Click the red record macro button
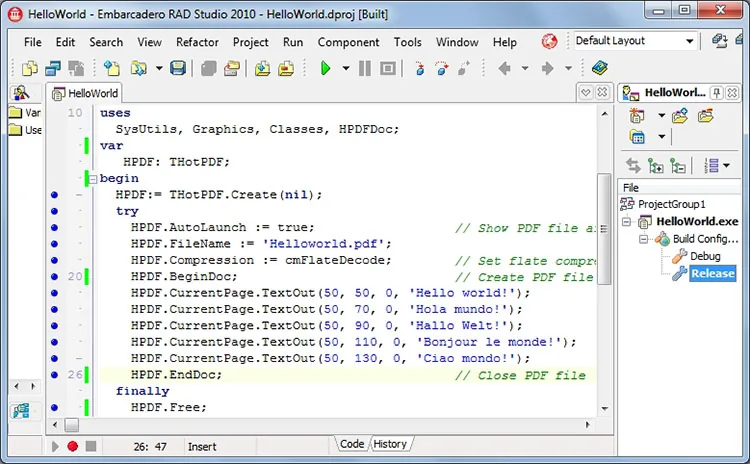The width and height of the screenshot is (750, 464). click(x=72, y=446)
